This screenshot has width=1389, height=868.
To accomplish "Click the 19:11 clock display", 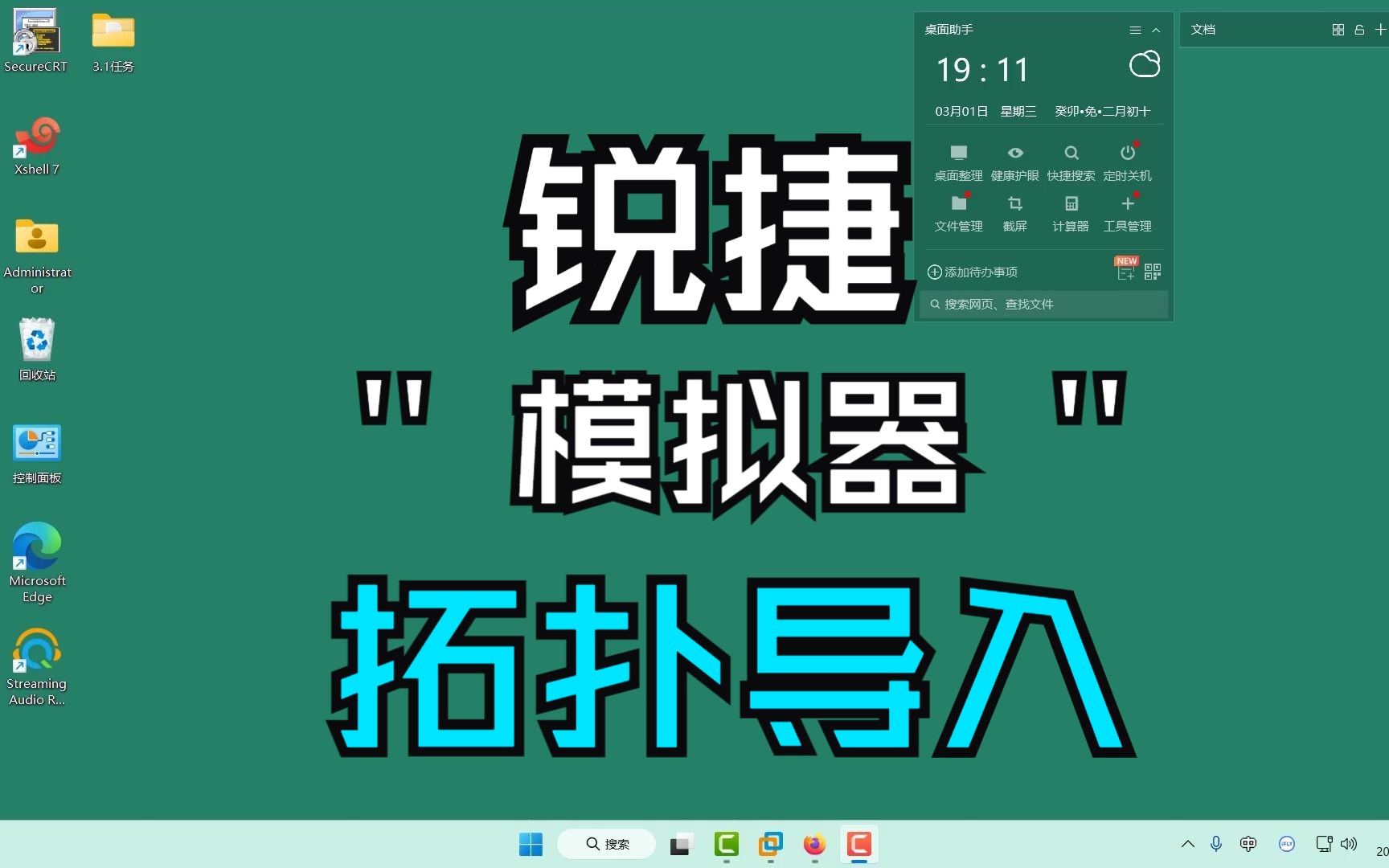I will click(x=982, y=70).
